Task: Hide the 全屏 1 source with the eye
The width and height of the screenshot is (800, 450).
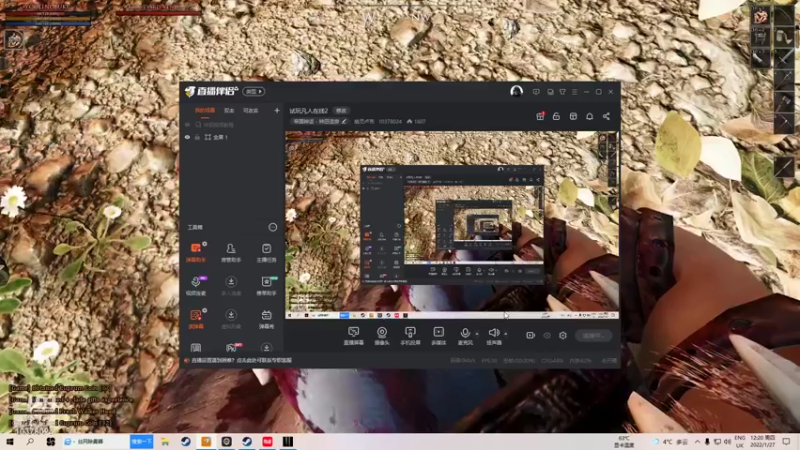Action: pos(187,137)
